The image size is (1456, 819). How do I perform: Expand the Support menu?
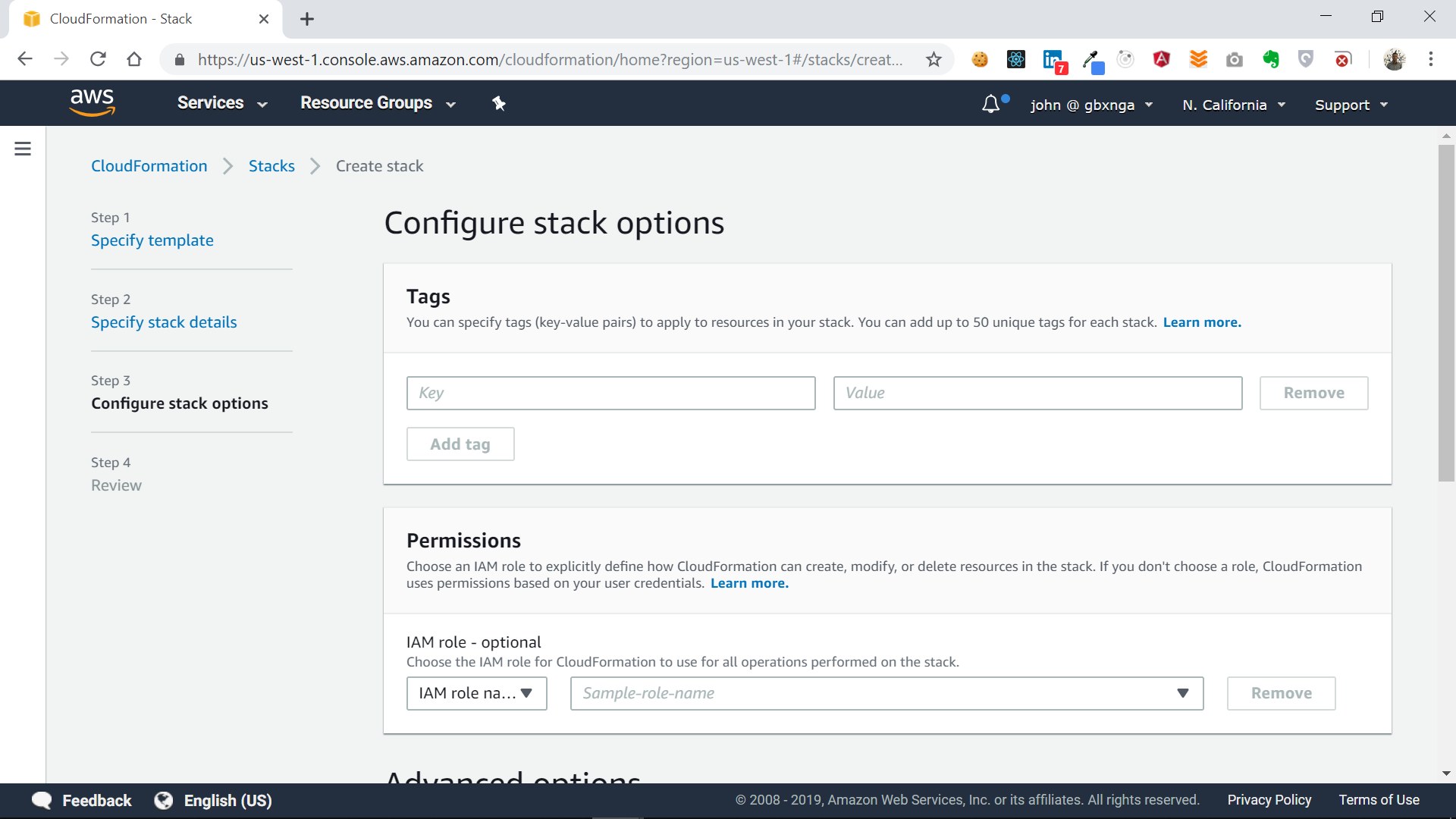point(1351,105)
